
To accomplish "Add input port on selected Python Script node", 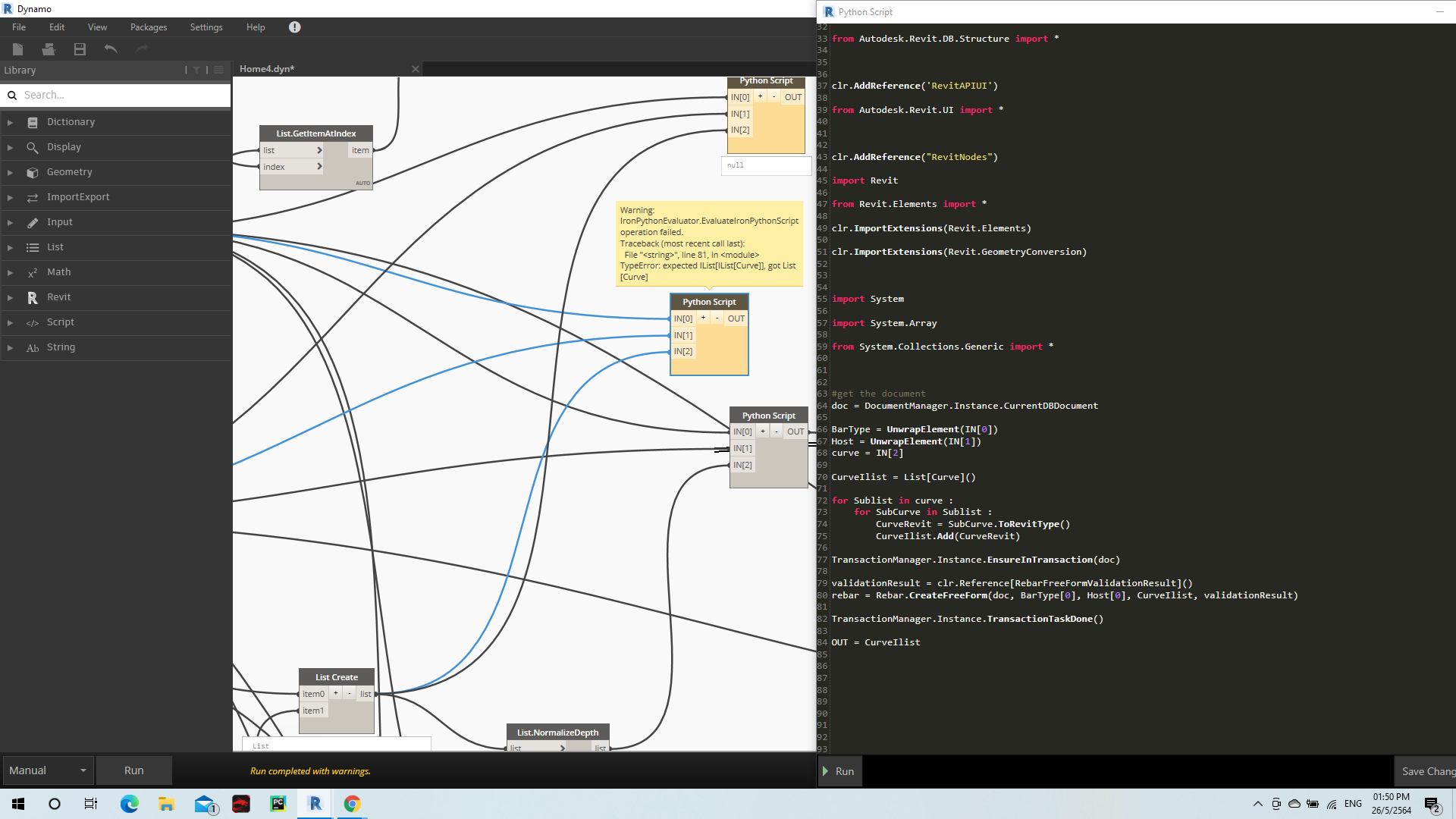I will 703,318.
